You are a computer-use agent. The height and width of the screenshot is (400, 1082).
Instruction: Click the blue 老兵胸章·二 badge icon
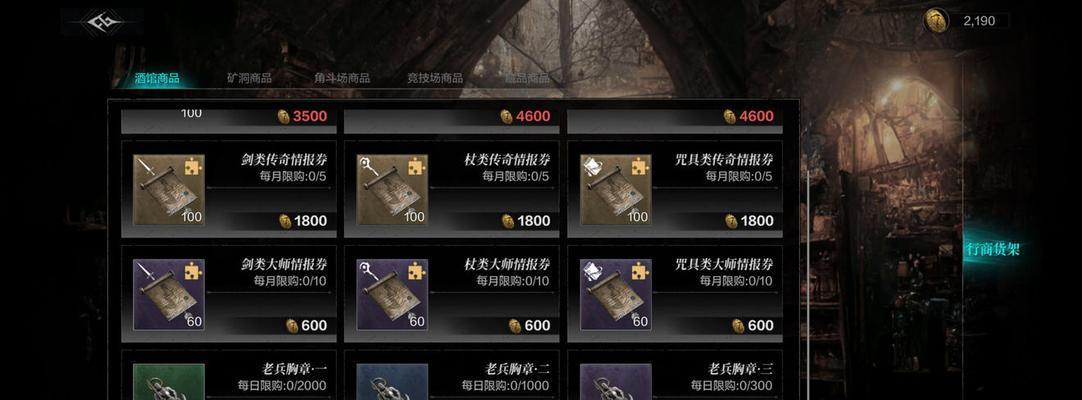[392, 381]
